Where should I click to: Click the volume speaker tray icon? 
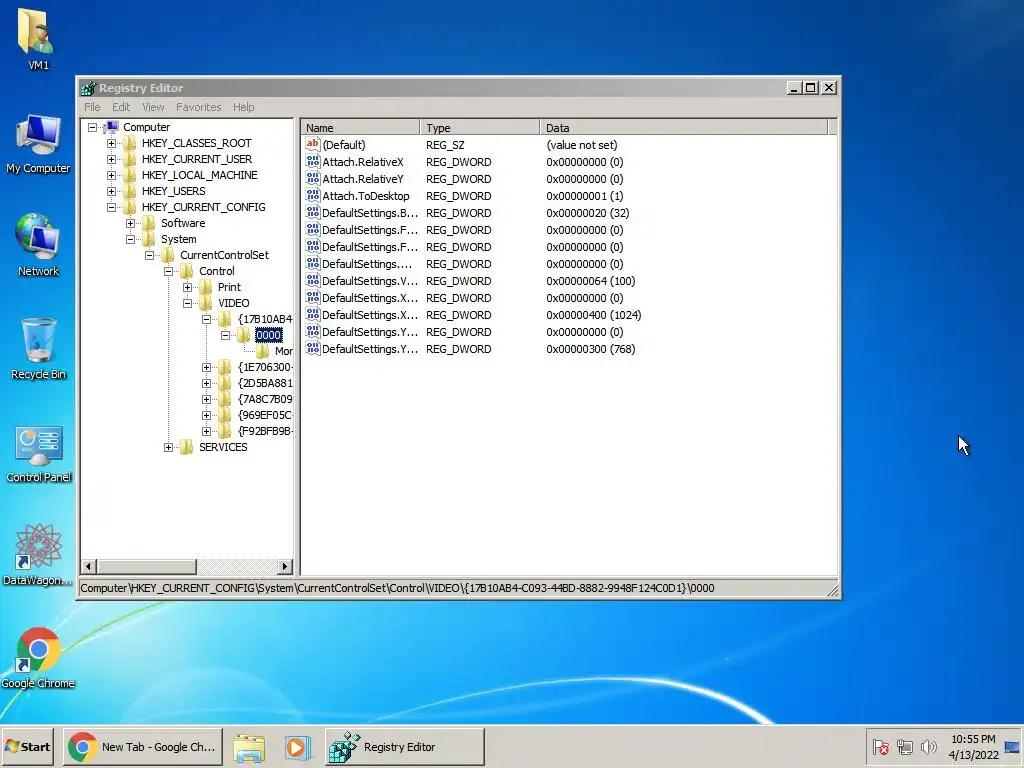928,746
